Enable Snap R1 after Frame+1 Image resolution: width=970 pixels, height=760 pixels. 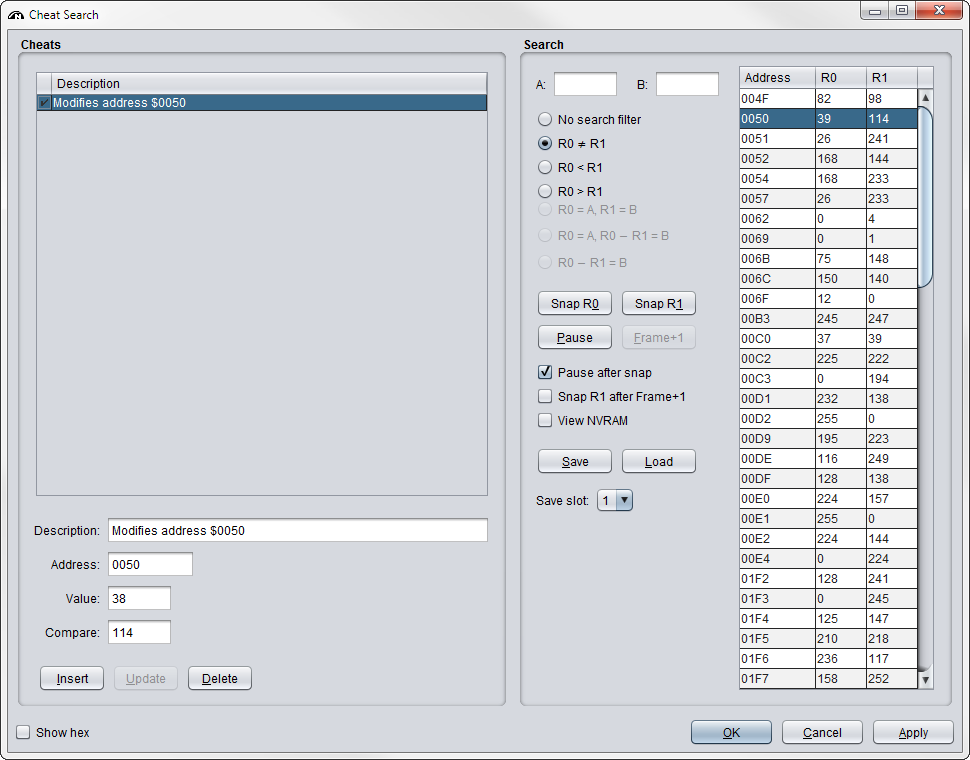pyautogui.click(x=545, y=396)
